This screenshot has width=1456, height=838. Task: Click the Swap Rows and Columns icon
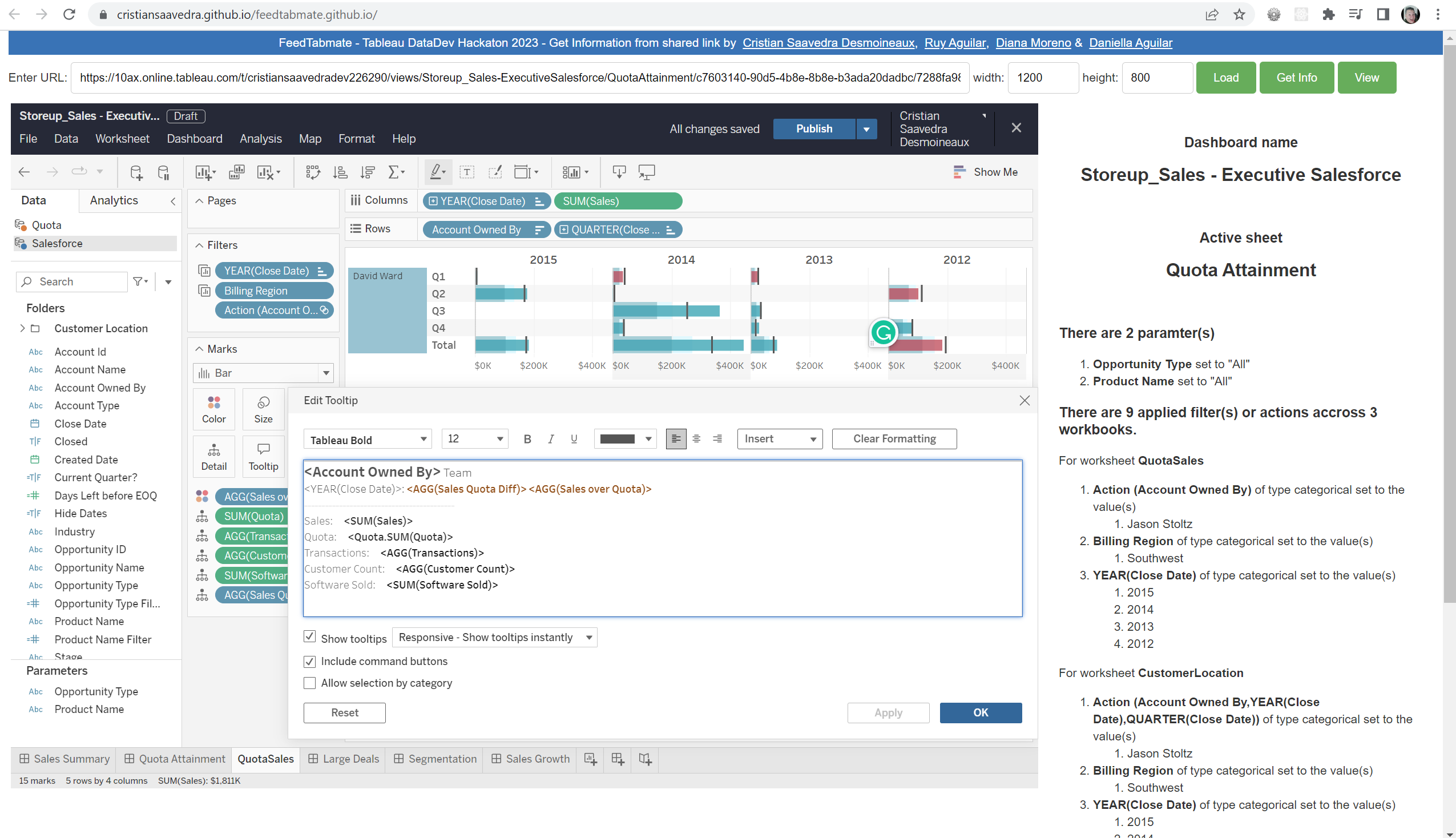pos(312,172)
